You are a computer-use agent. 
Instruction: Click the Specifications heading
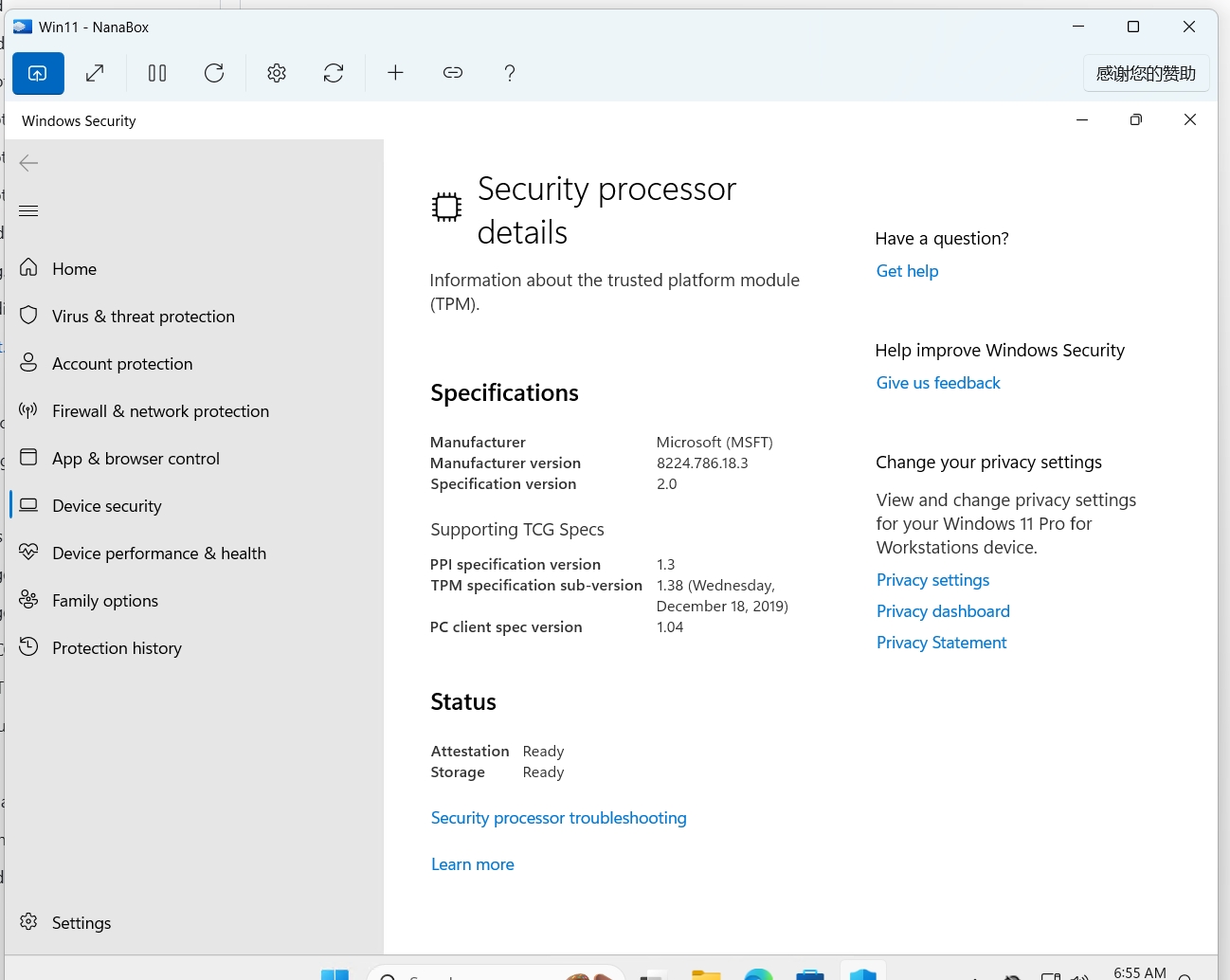tap(504, 393)
